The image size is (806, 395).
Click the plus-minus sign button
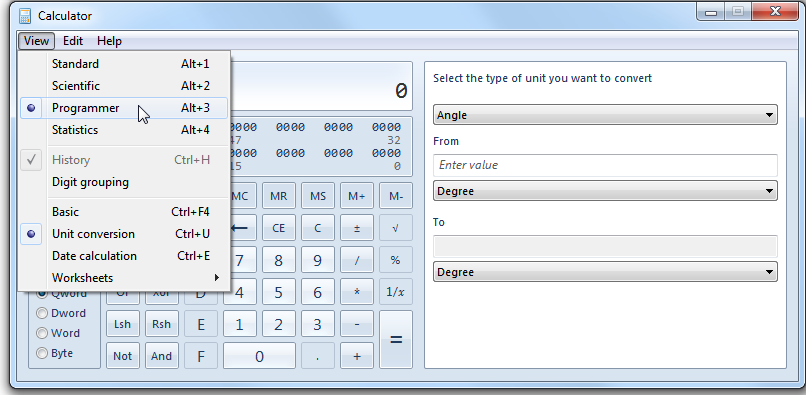[357, 228]
